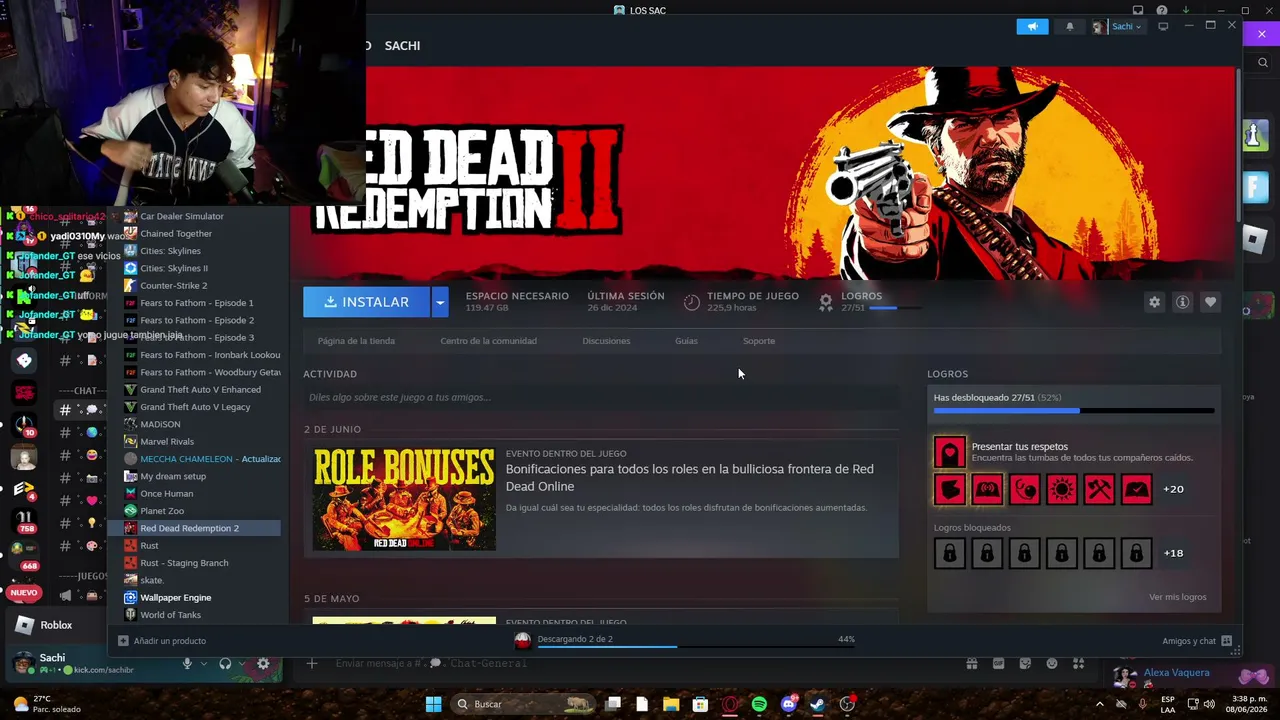Select Rust in the Steam library list
The width and height of the screenshot is (1280, 720).
pyautogui.click(x=150, y=546)
